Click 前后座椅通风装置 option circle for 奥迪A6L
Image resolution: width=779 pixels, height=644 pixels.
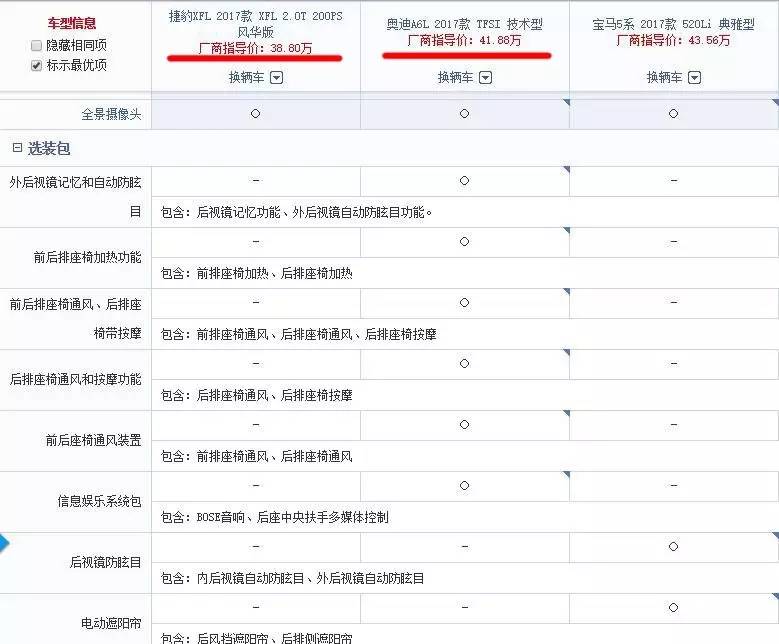(x=465, y=425)
